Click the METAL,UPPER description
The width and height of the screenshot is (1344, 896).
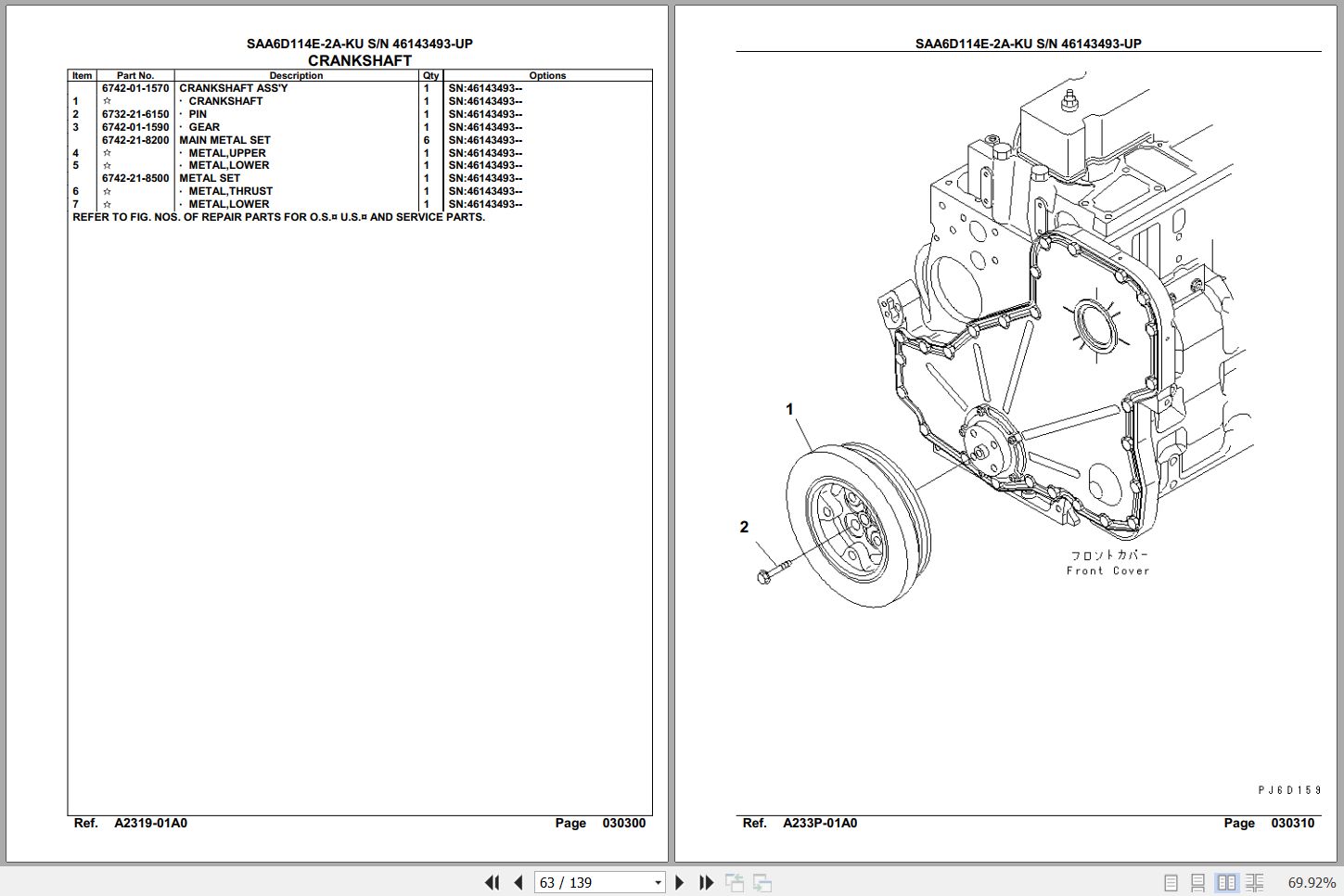point(227,153)
